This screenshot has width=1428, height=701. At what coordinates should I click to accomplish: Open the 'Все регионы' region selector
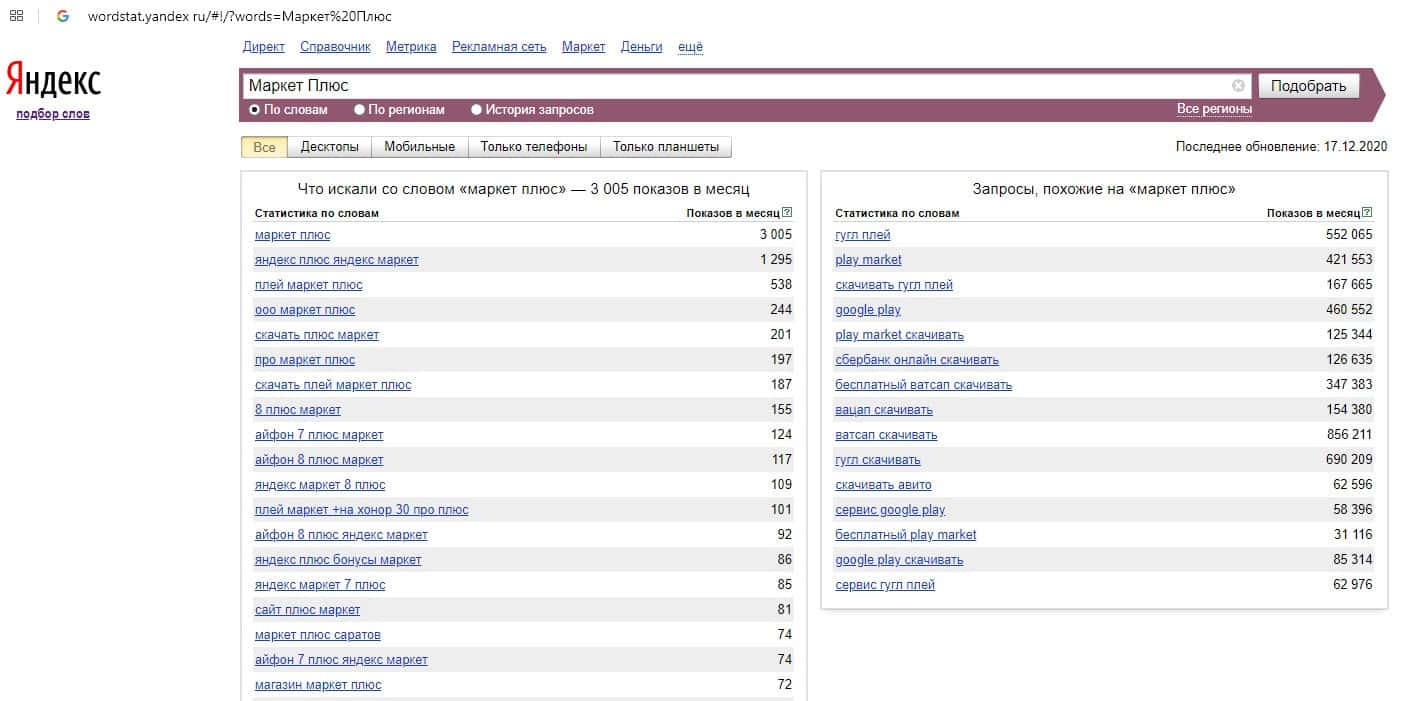(1214, 109)
